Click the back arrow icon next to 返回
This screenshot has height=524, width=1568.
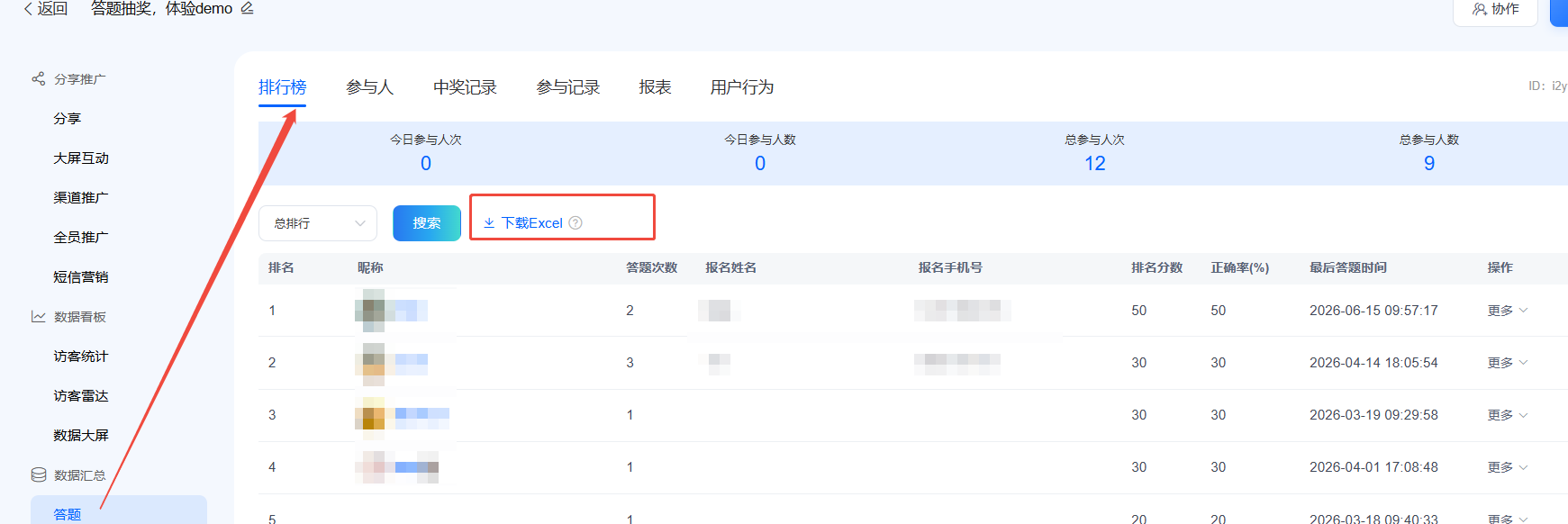tap(28, 9)
